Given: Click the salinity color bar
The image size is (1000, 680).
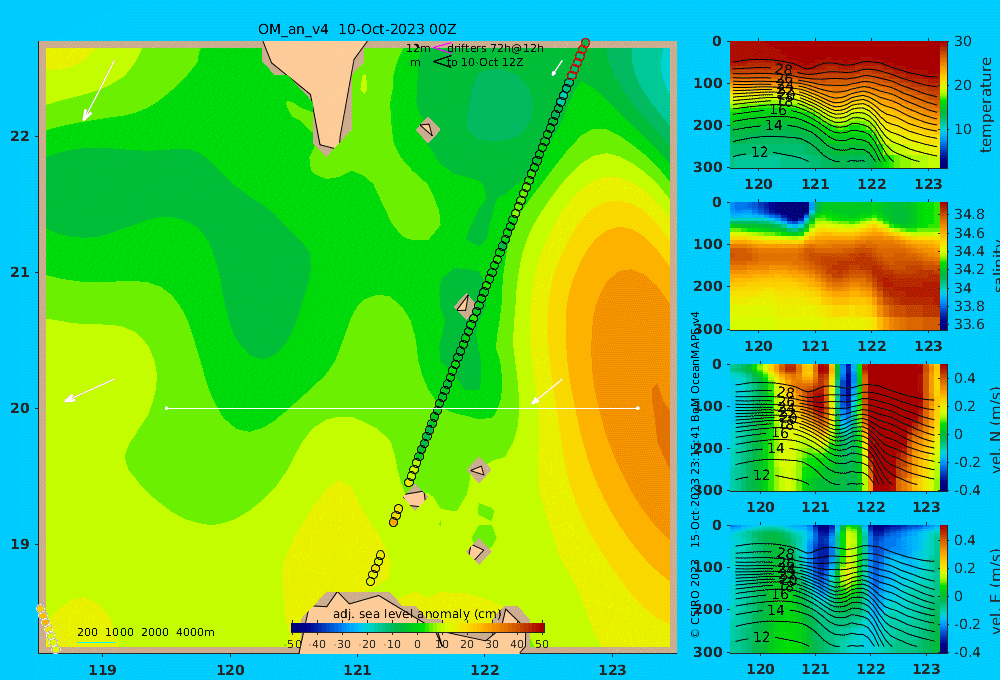Looking at the screenshot, I should point(944,266).
